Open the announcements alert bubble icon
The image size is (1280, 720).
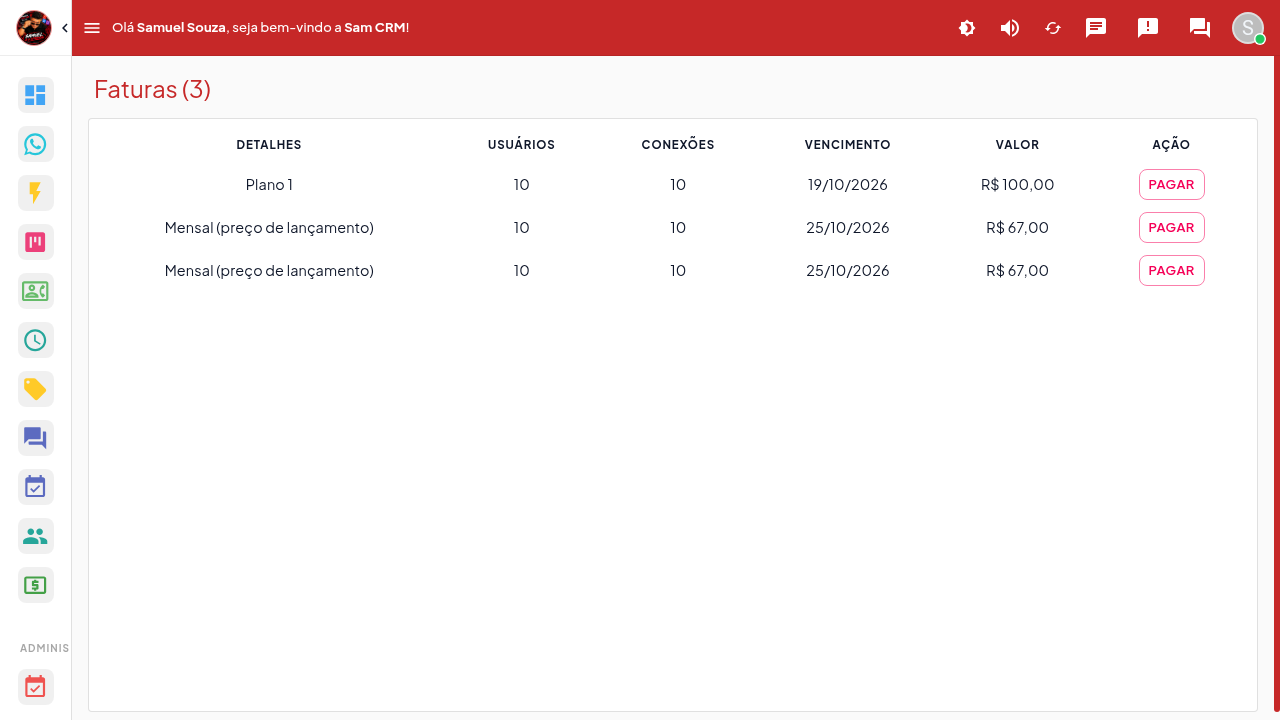point(1148,28)
